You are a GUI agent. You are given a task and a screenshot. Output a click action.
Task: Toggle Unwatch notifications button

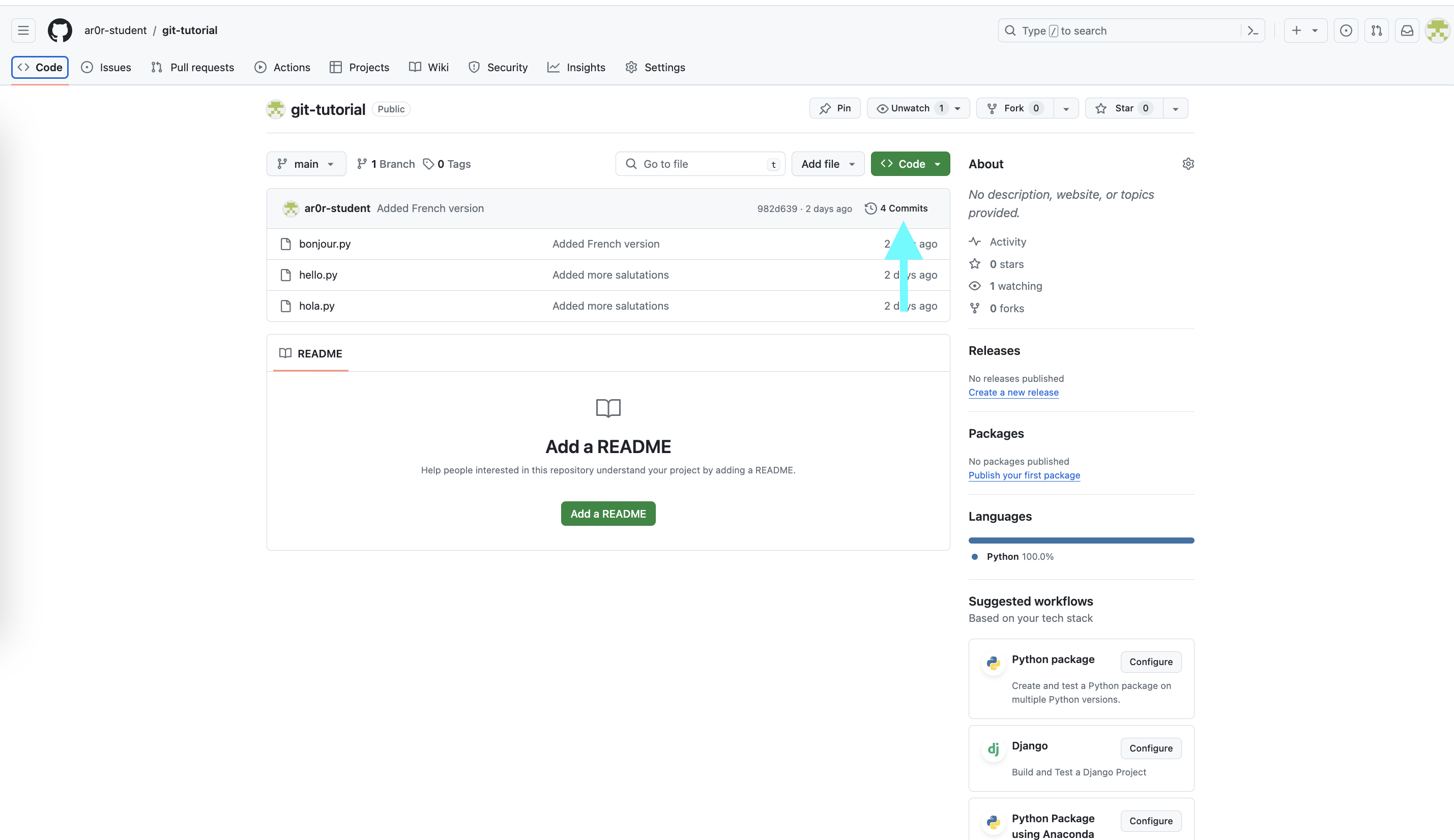[x=918, y=108]
